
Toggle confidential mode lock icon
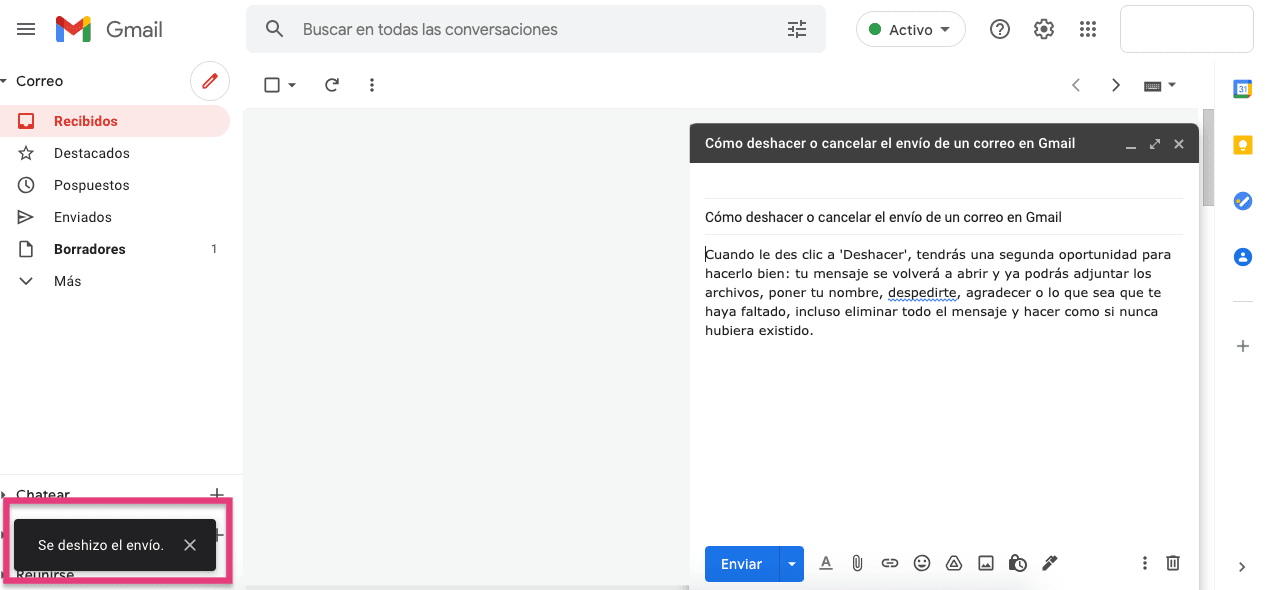point(1017,563)
